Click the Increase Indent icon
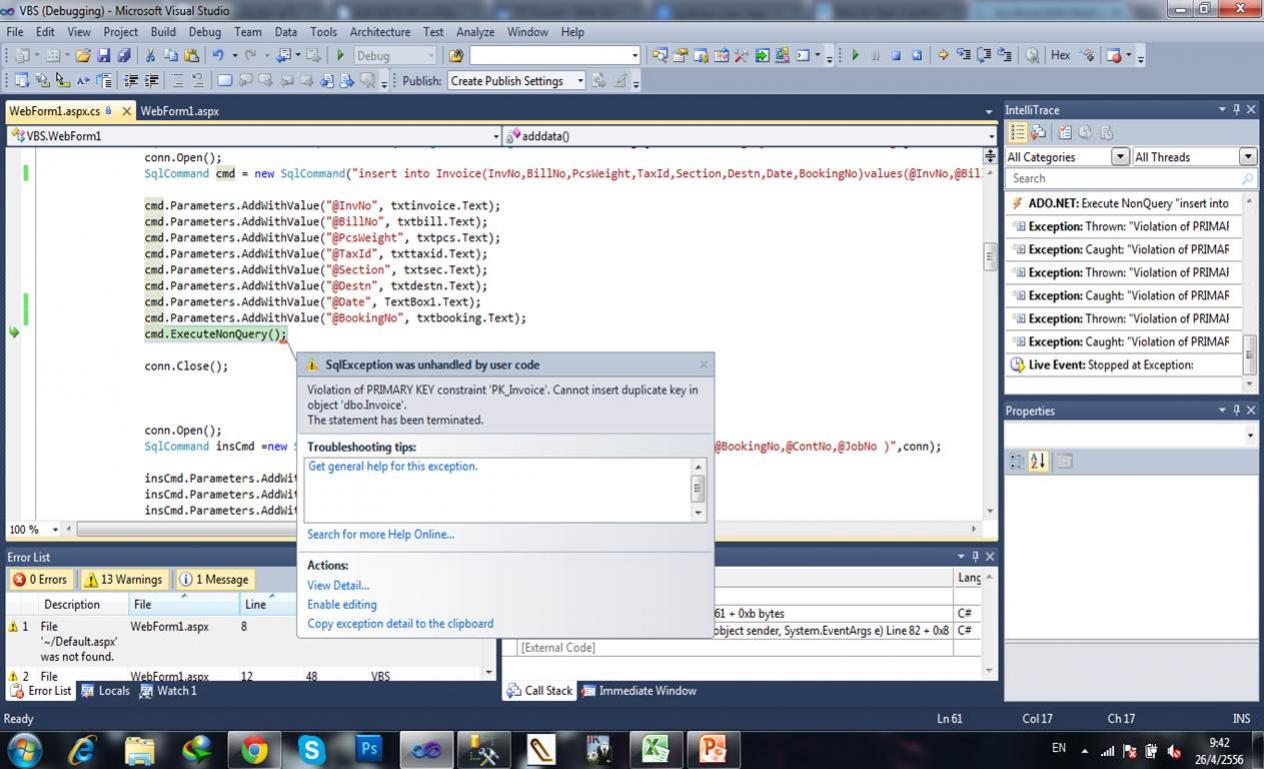The image size is (1264, 769). (x=152, y=81)
